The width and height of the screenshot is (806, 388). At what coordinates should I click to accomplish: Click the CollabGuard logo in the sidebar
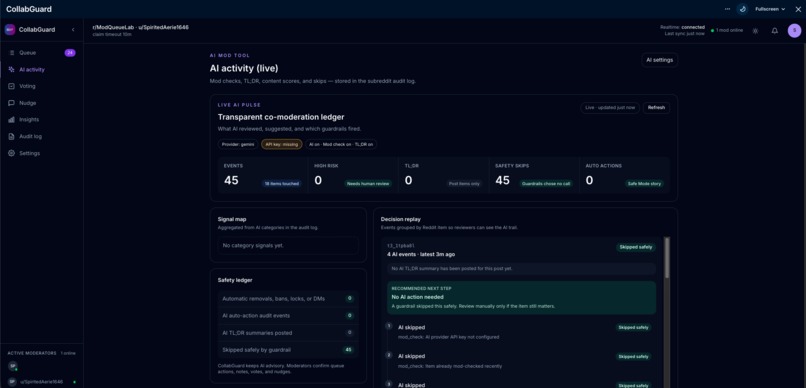tap(10, 30)
